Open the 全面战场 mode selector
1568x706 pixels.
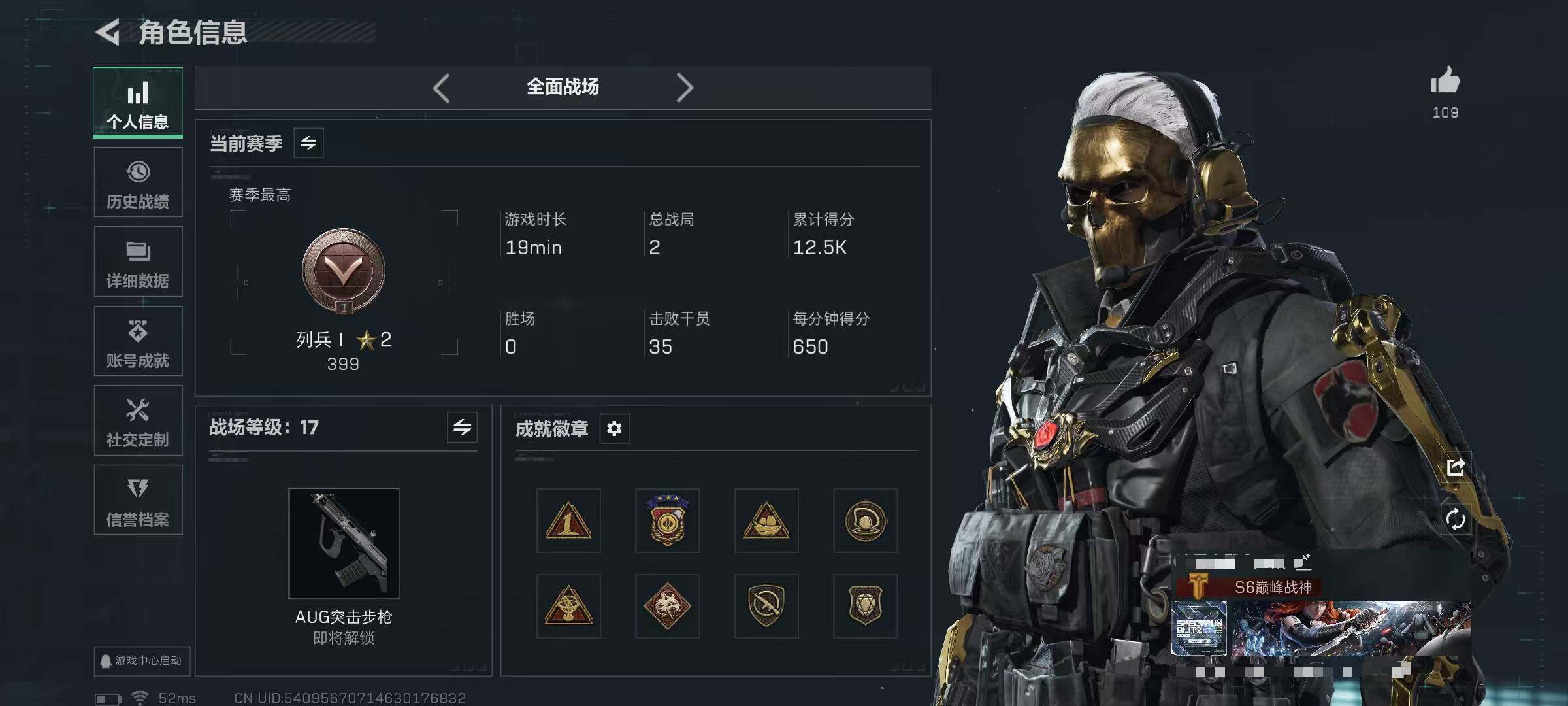pos(563,87)
